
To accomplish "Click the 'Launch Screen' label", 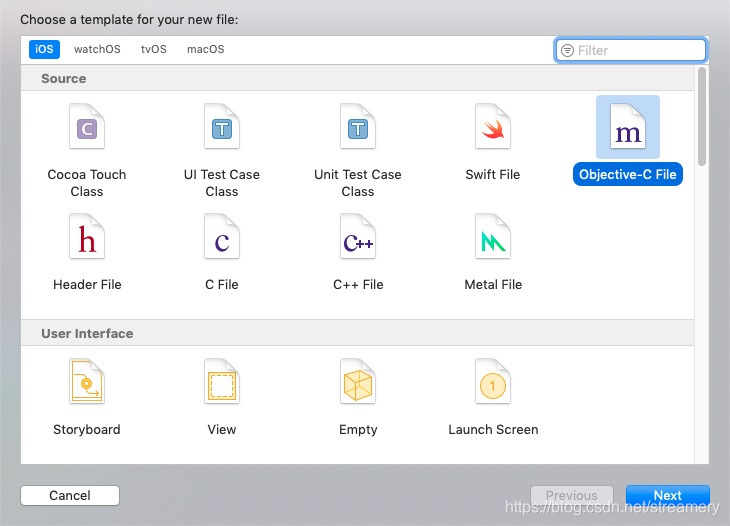I will (493, 429).
